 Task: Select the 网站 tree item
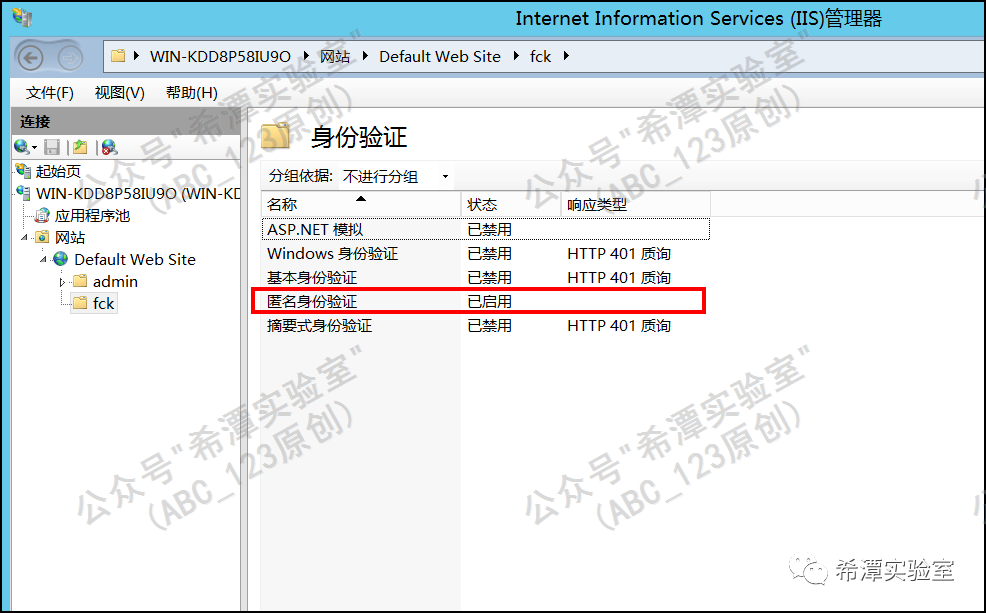pos(70,238)
